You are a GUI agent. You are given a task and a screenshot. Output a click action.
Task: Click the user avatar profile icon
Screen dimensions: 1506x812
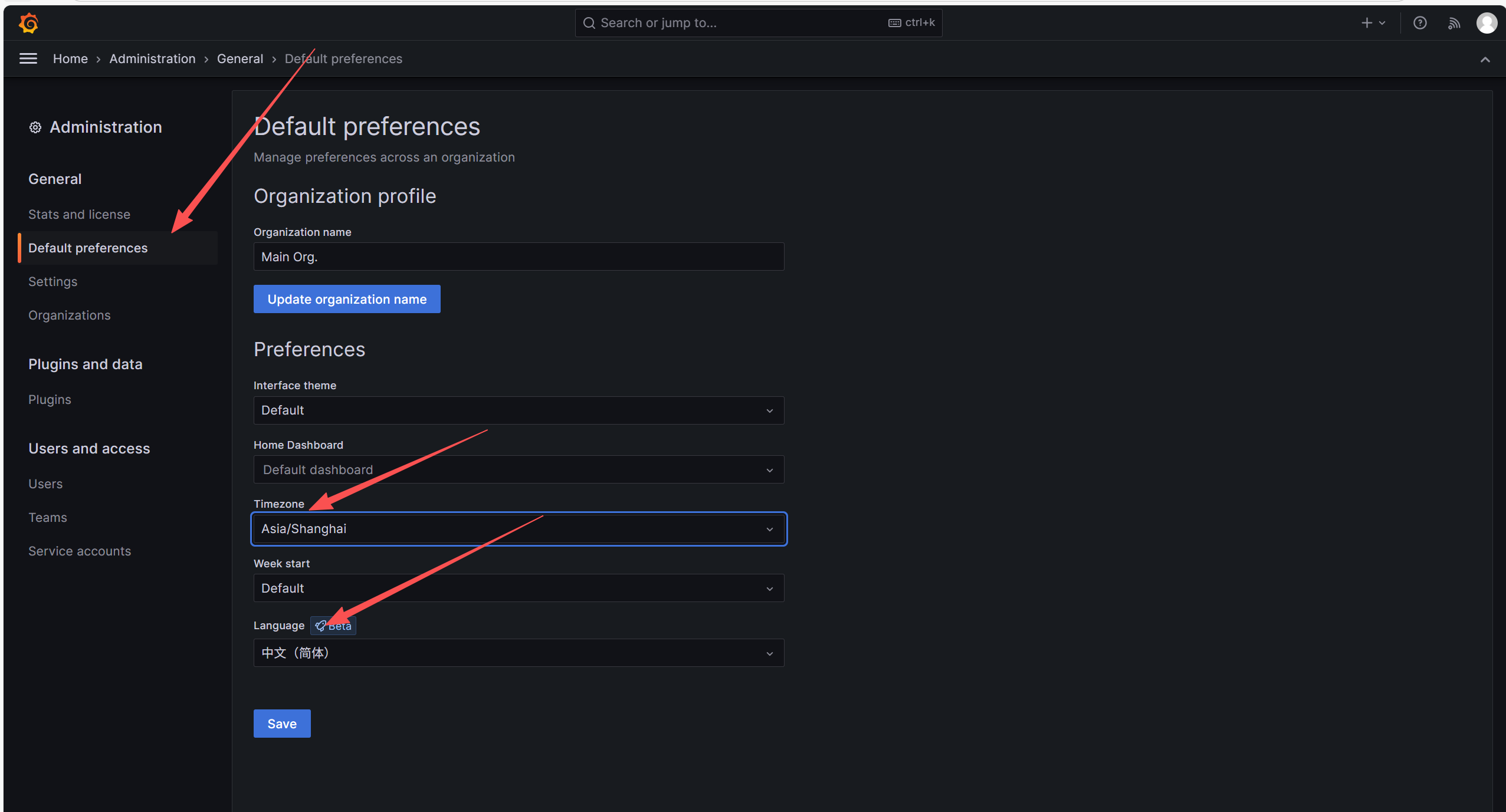pos(1487,23)
